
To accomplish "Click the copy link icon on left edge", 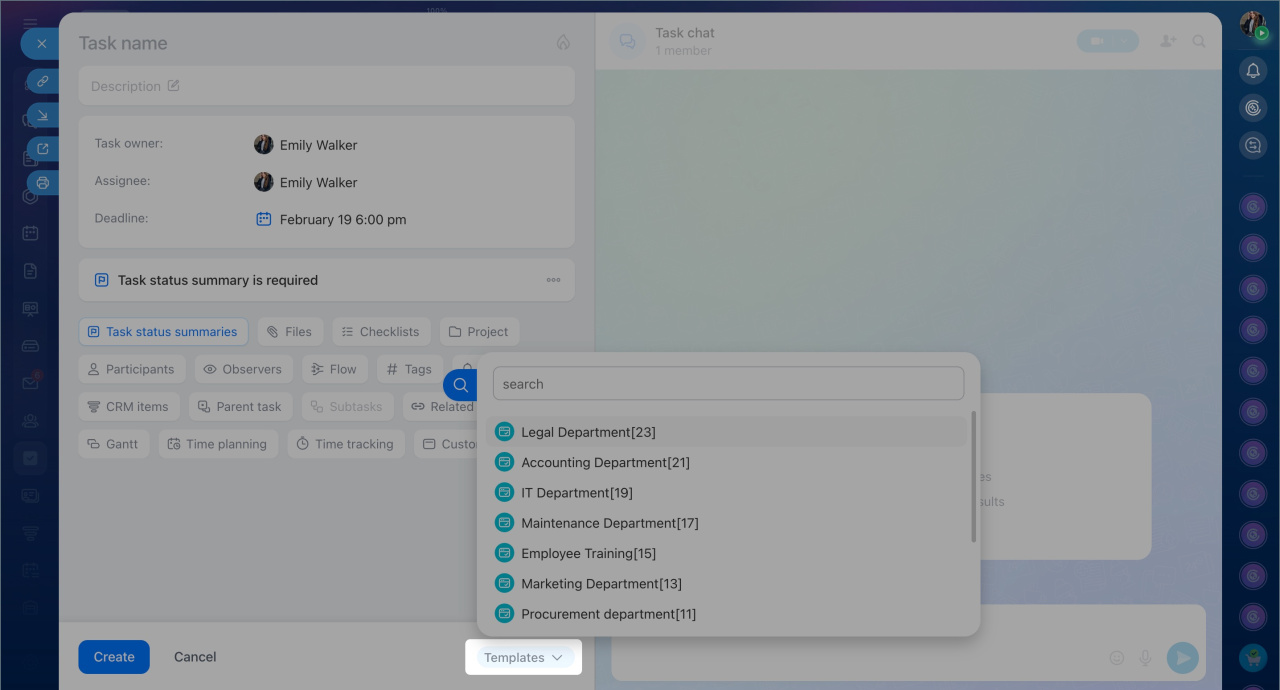I will tap(43, 81).
